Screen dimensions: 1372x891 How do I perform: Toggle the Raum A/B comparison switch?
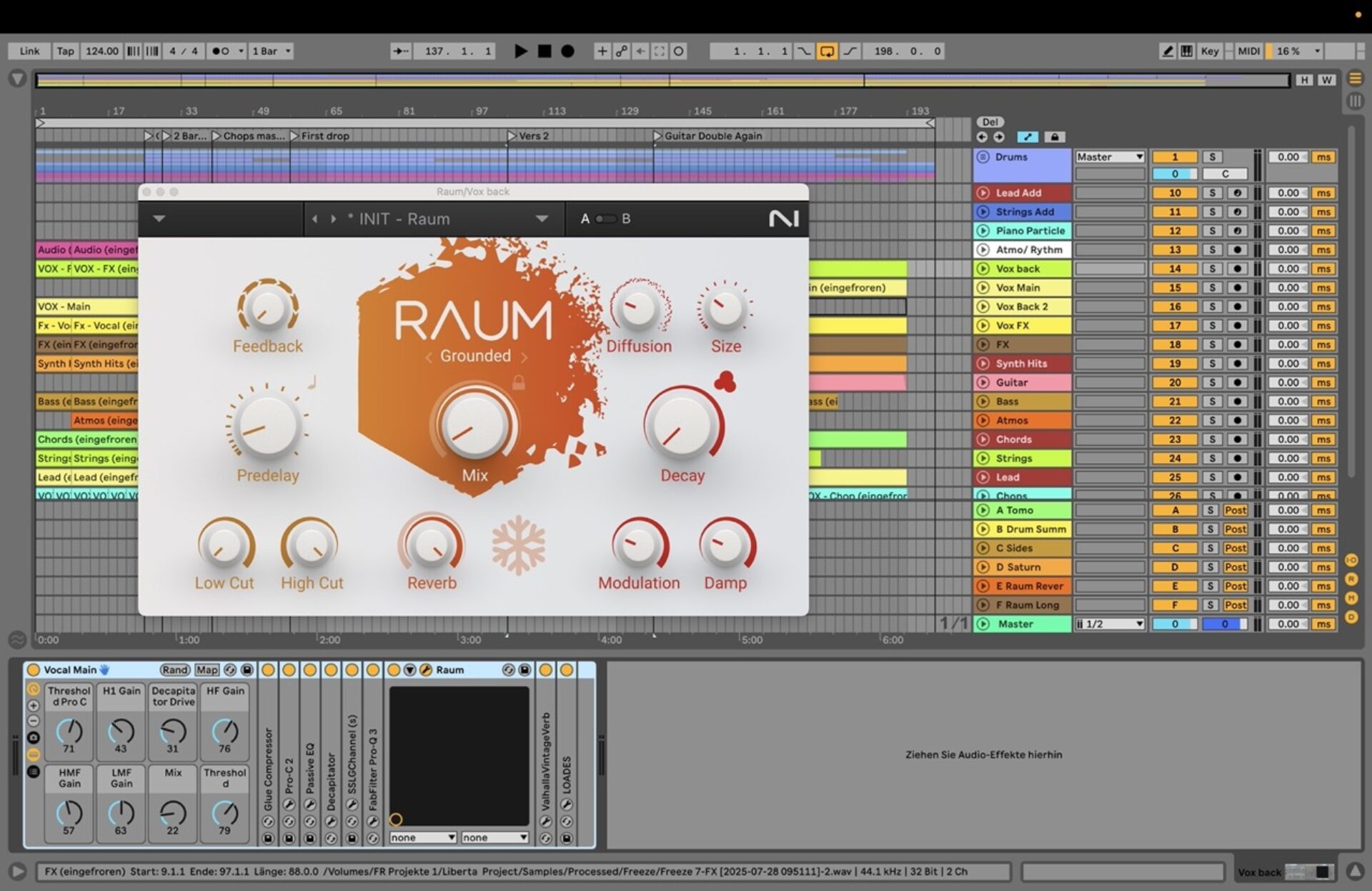tap(605, 219)
